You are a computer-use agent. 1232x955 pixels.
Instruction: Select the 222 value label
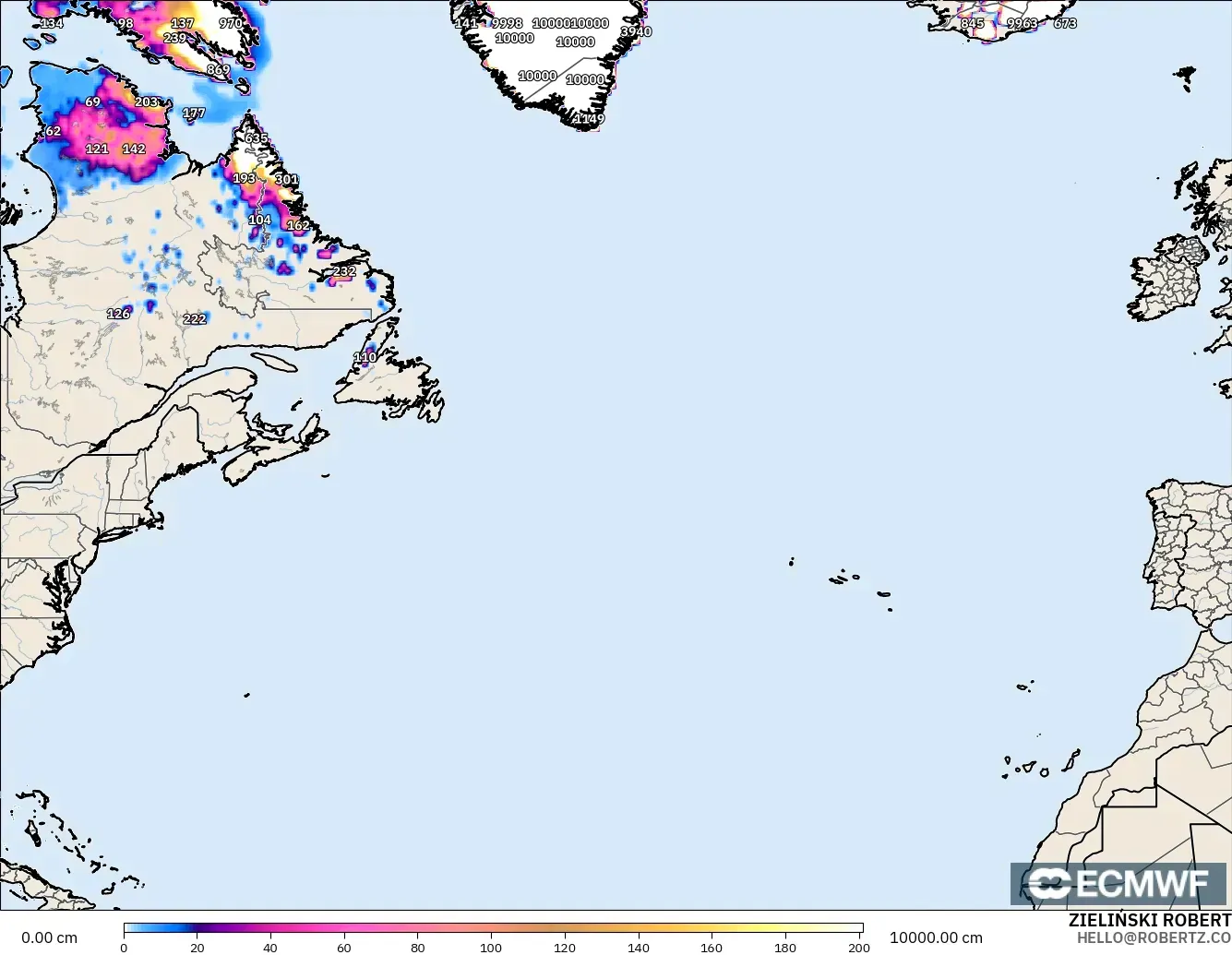click(195, 318)
